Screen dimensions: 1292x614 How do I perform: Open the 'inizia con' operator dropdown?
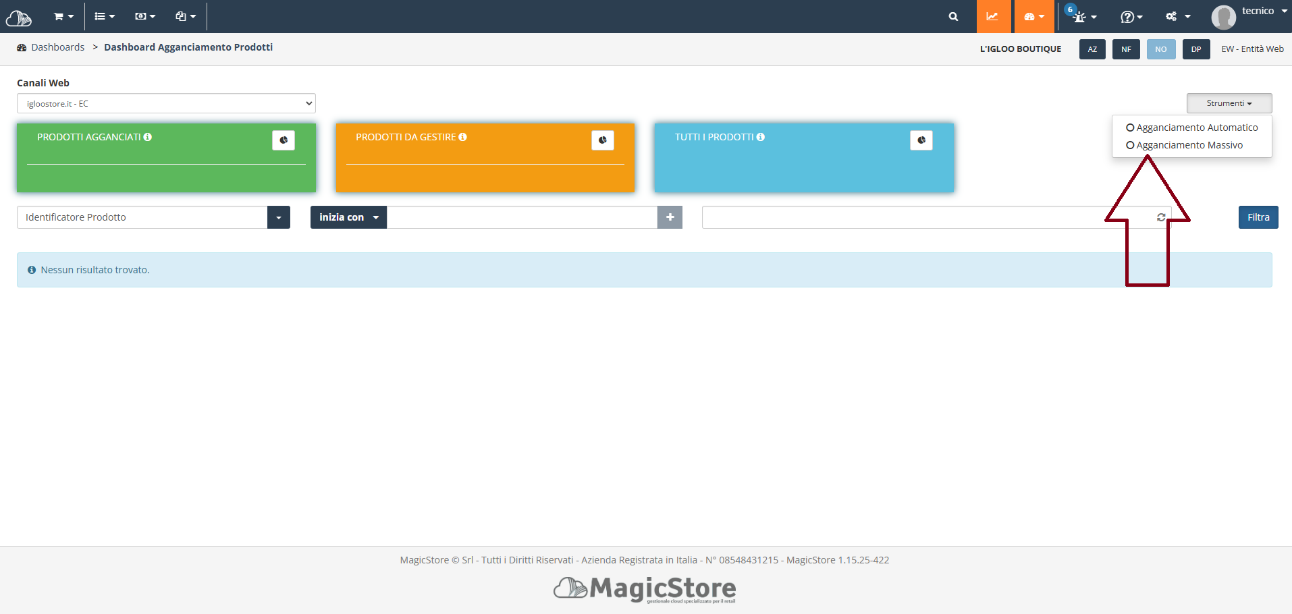coord(348,217)
